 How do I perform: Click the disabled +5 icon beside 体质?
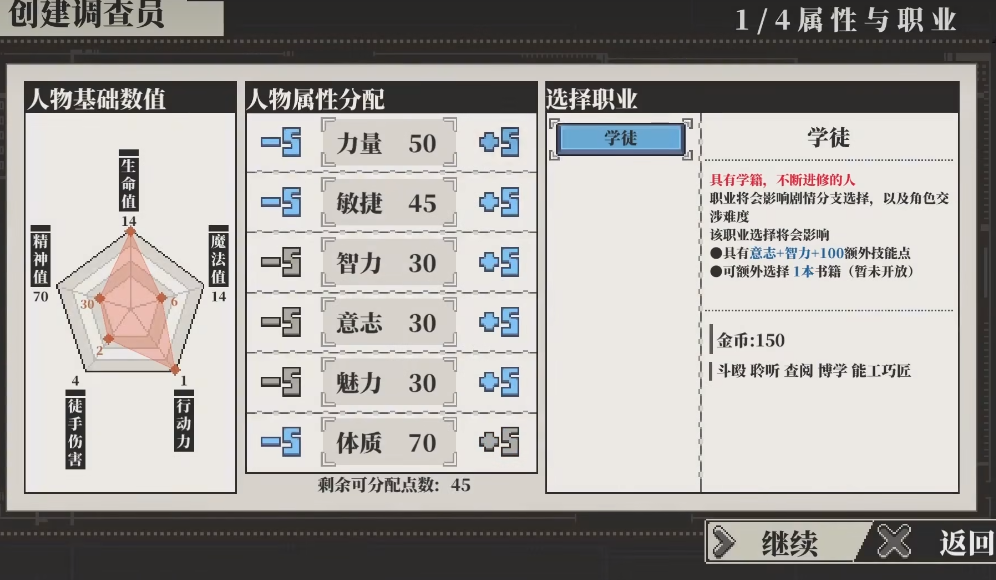pos(499,442)
